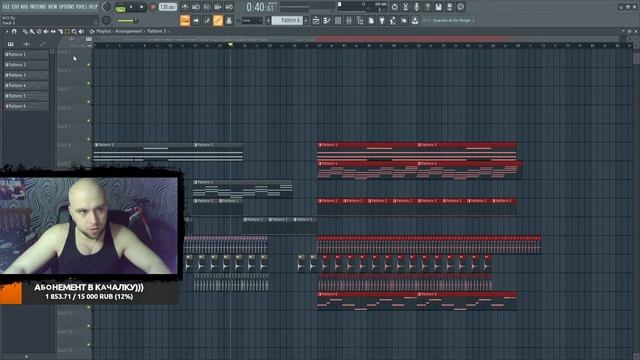
Task: Click the view piano roll icon
Action: point(327,20)
